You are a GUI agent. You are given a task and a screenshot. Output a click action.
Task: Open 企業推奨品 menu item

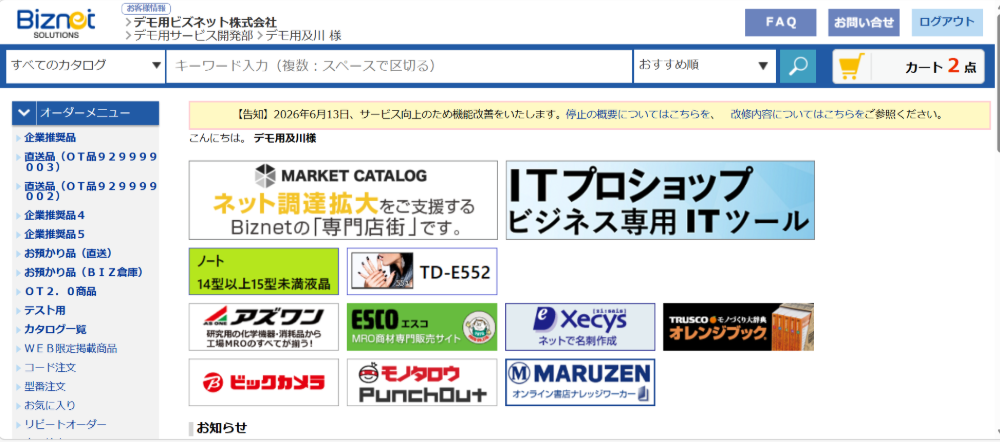(x=50, y=137)
